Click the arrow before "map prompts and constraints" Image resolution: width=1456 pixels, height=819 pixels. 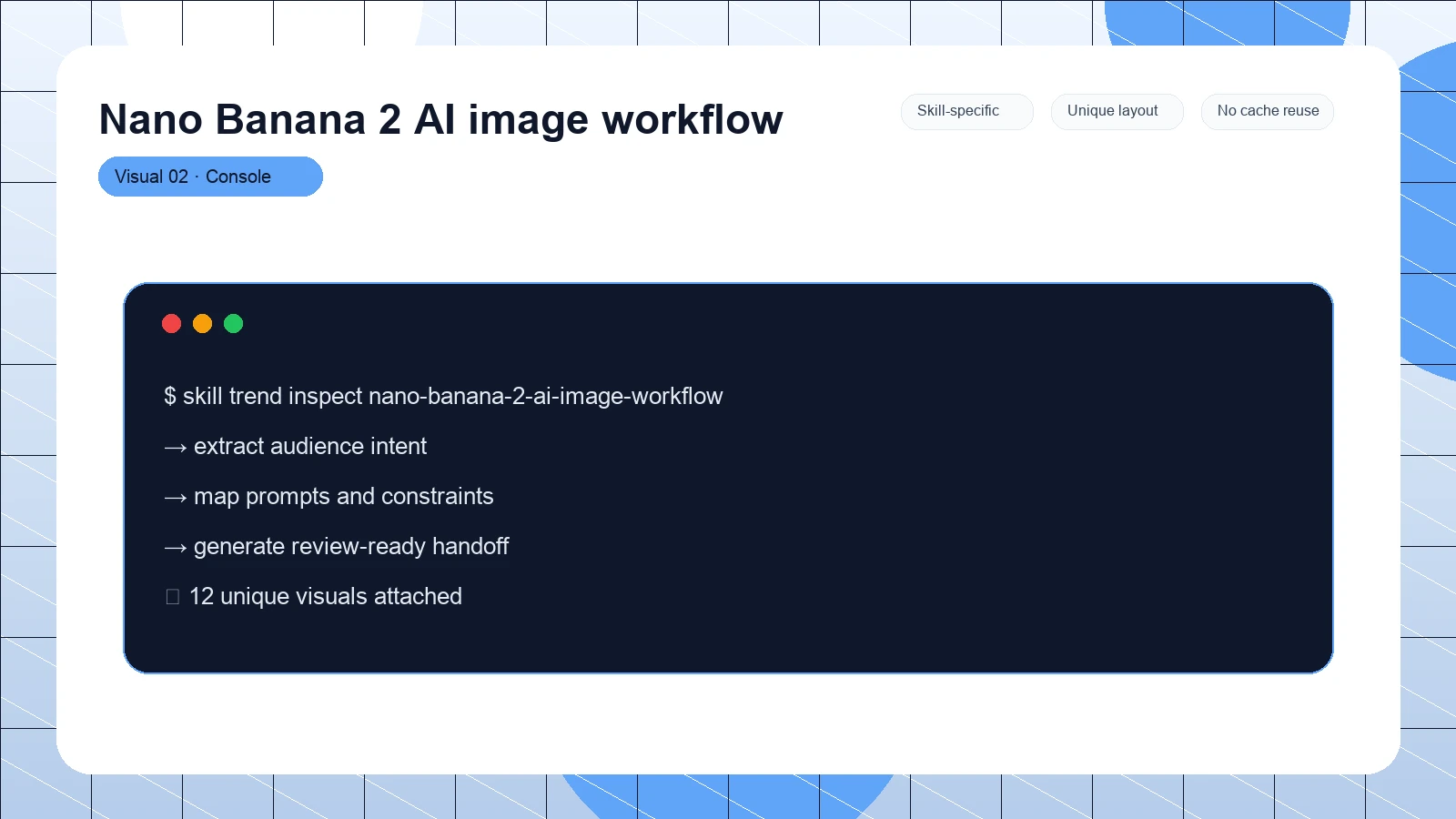coord(175,498)
